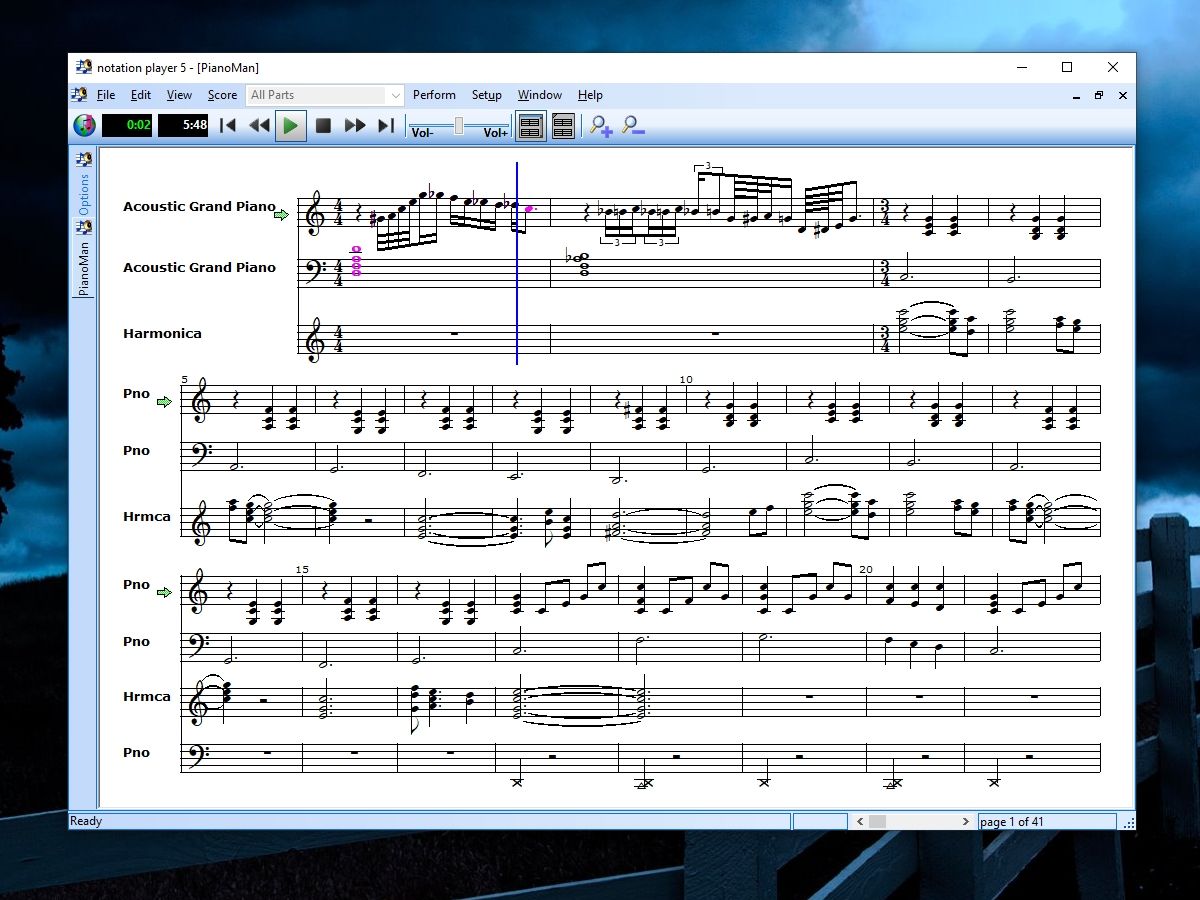
Task: Close the inner PianoMan document window
Action: (1123, 95)
